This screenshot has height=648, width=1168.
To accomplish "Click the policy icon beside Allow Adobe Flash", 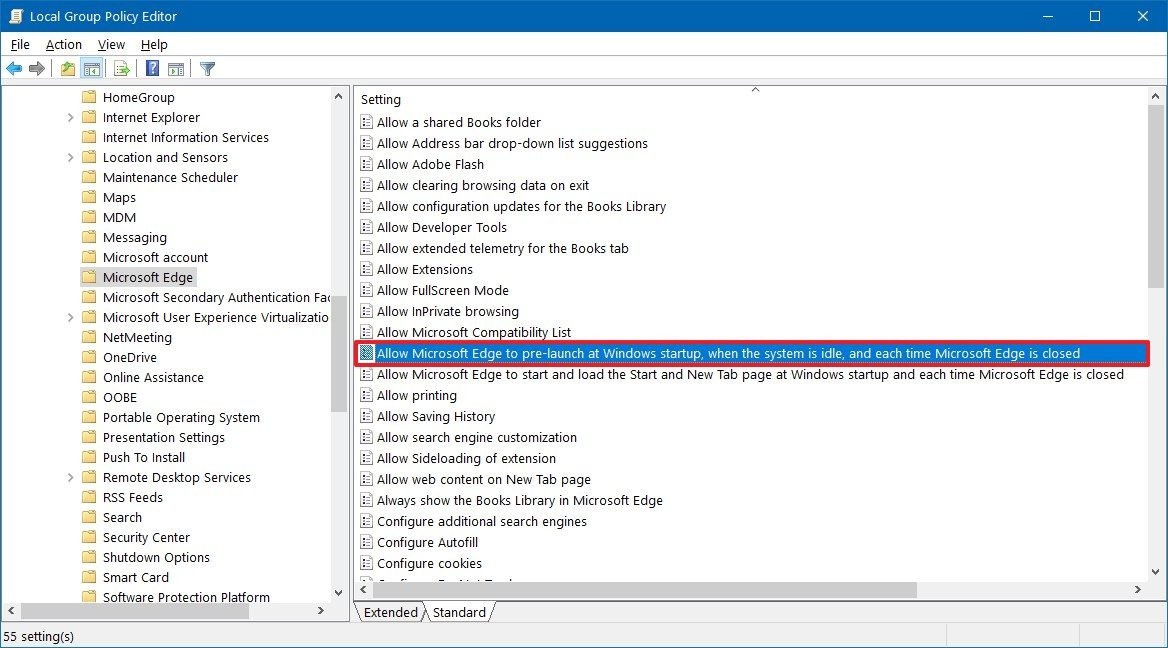I will (366, 164).
